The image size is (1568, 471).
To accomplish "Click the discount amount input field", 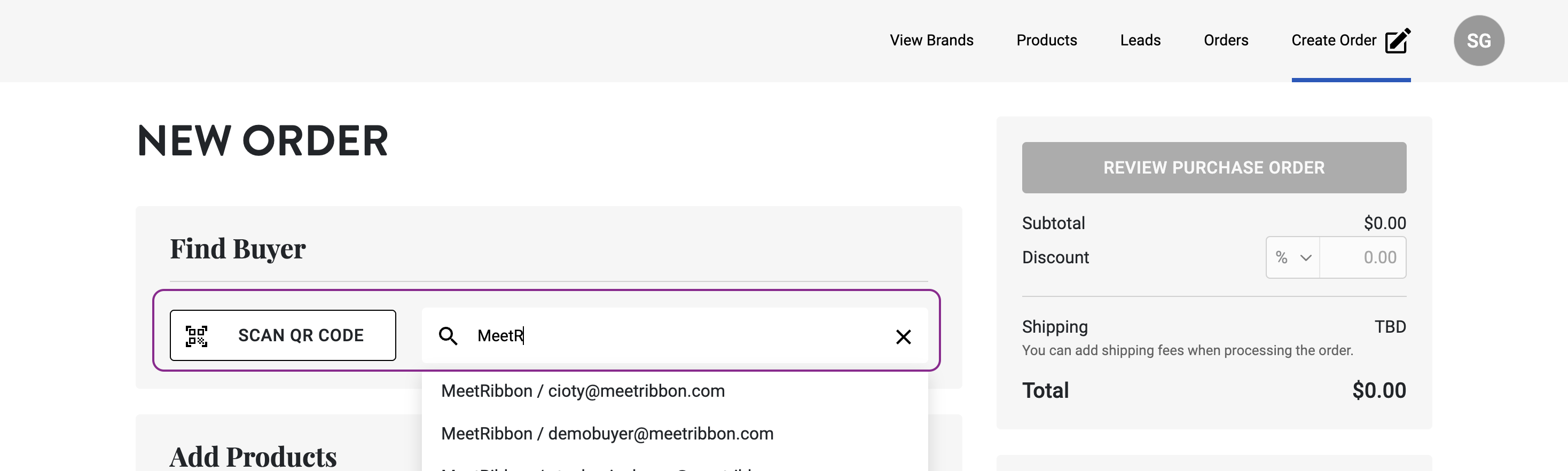I will click(1363, 257).
